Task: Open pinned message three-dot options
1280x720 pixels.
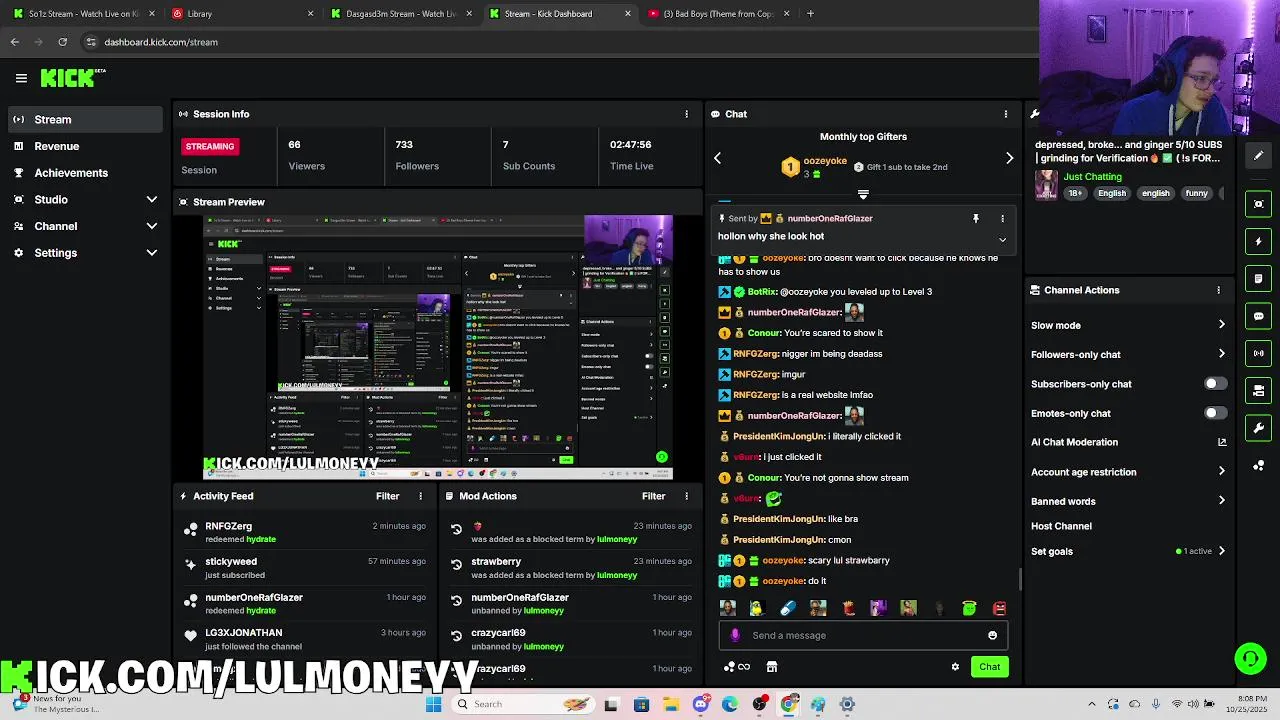Action: (1002, 218)
